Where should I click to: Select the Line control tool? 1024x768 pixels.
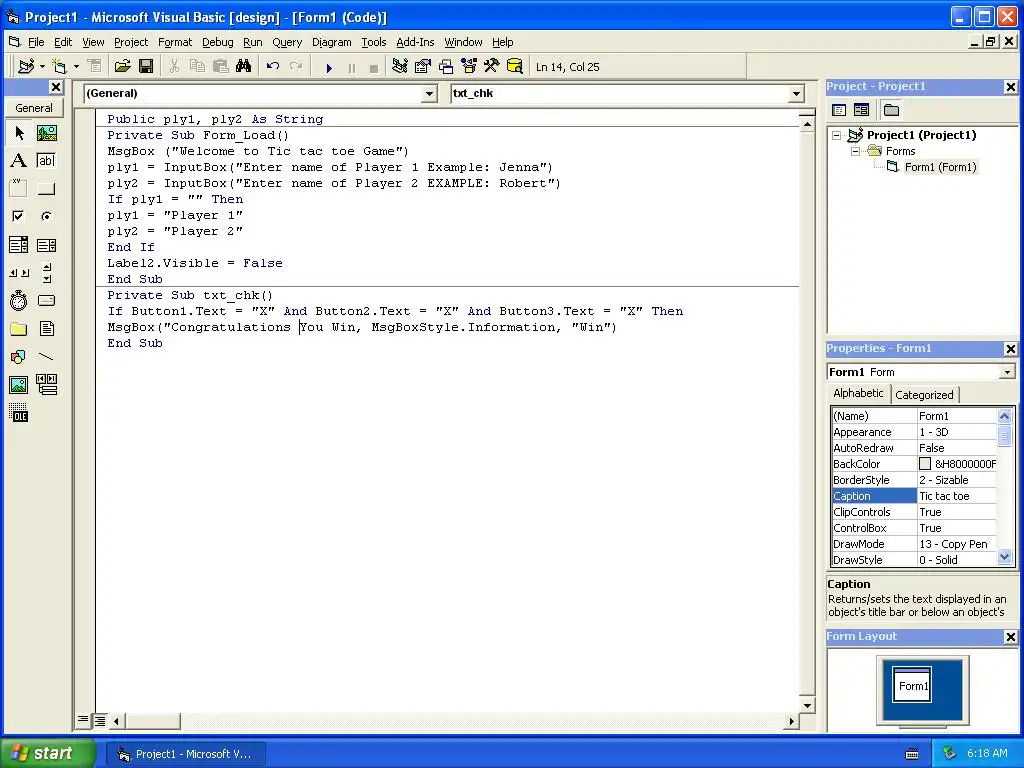(46, 357)
